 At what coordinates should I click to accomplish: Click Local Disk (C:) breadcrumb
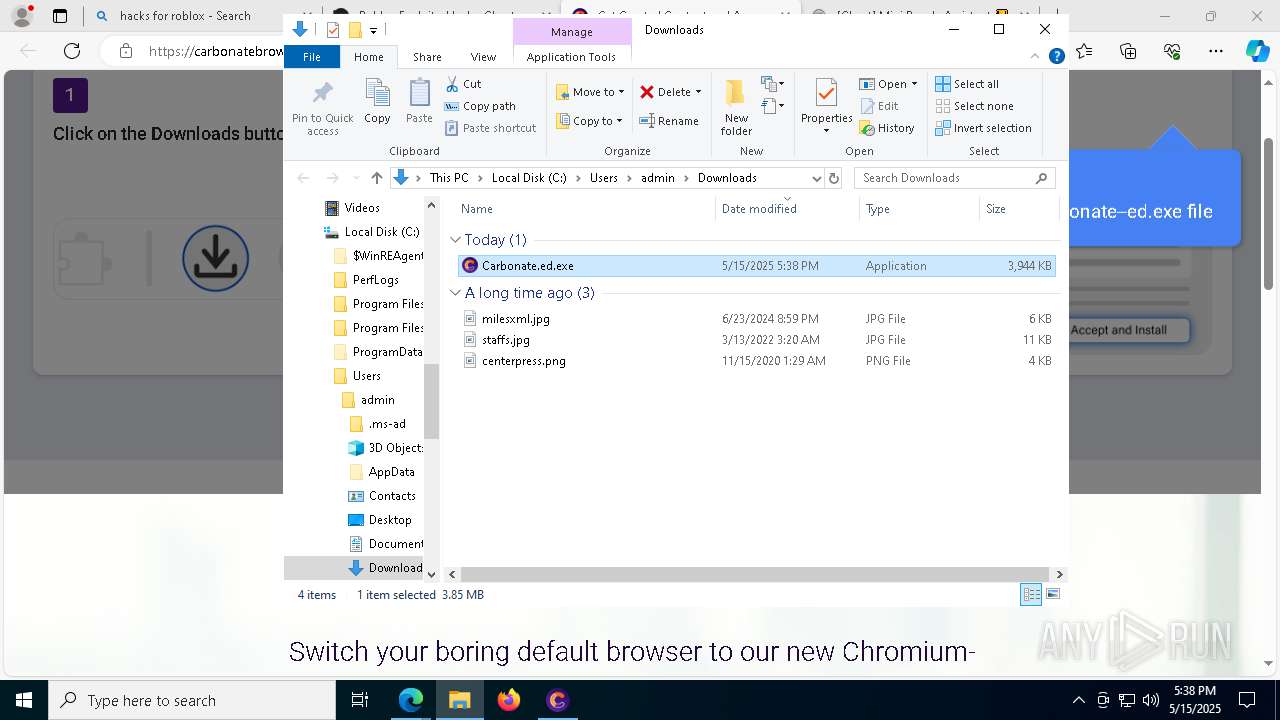529,178
